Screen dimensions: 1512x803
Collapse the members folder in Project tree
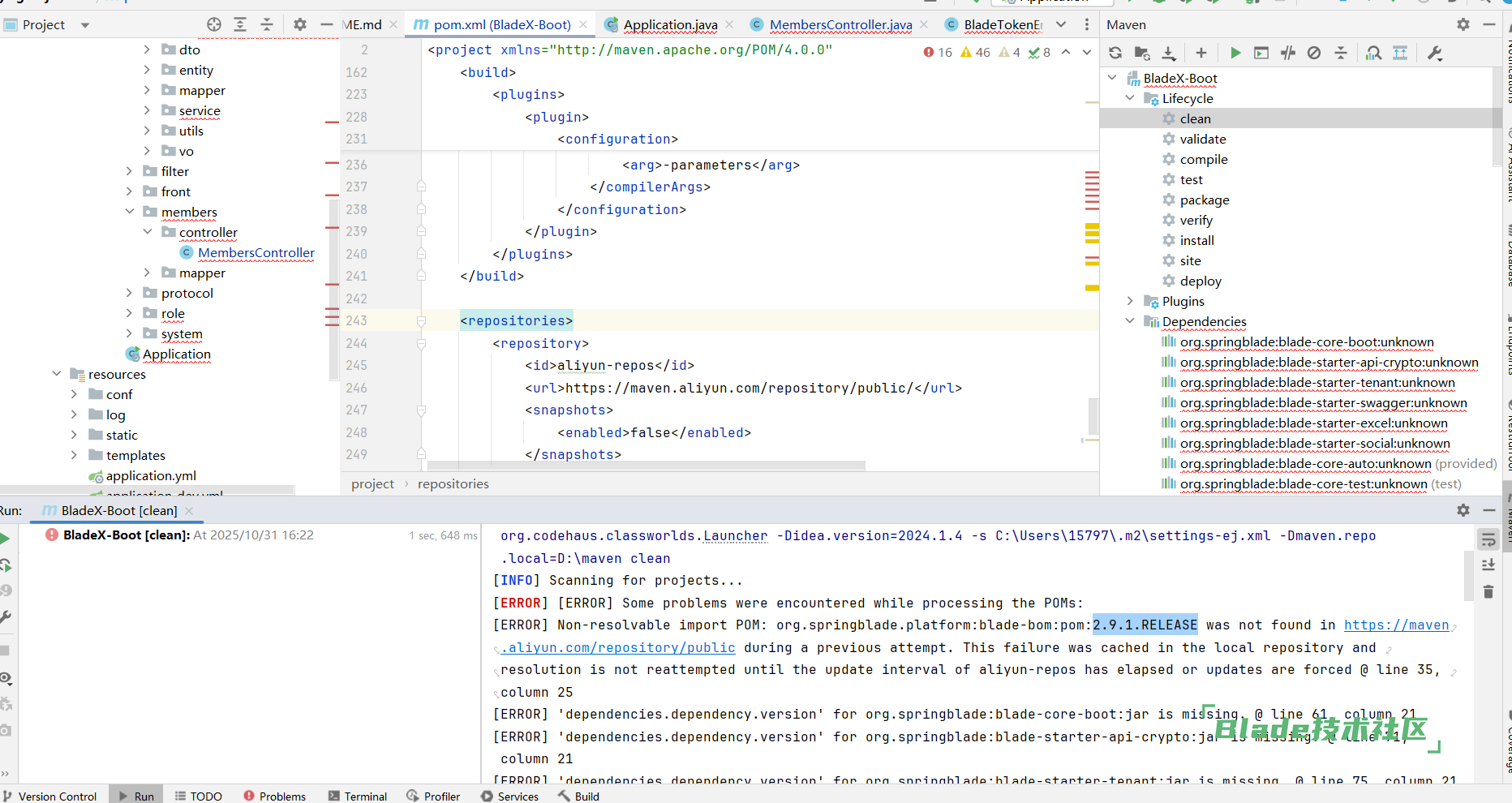point(130,212)
